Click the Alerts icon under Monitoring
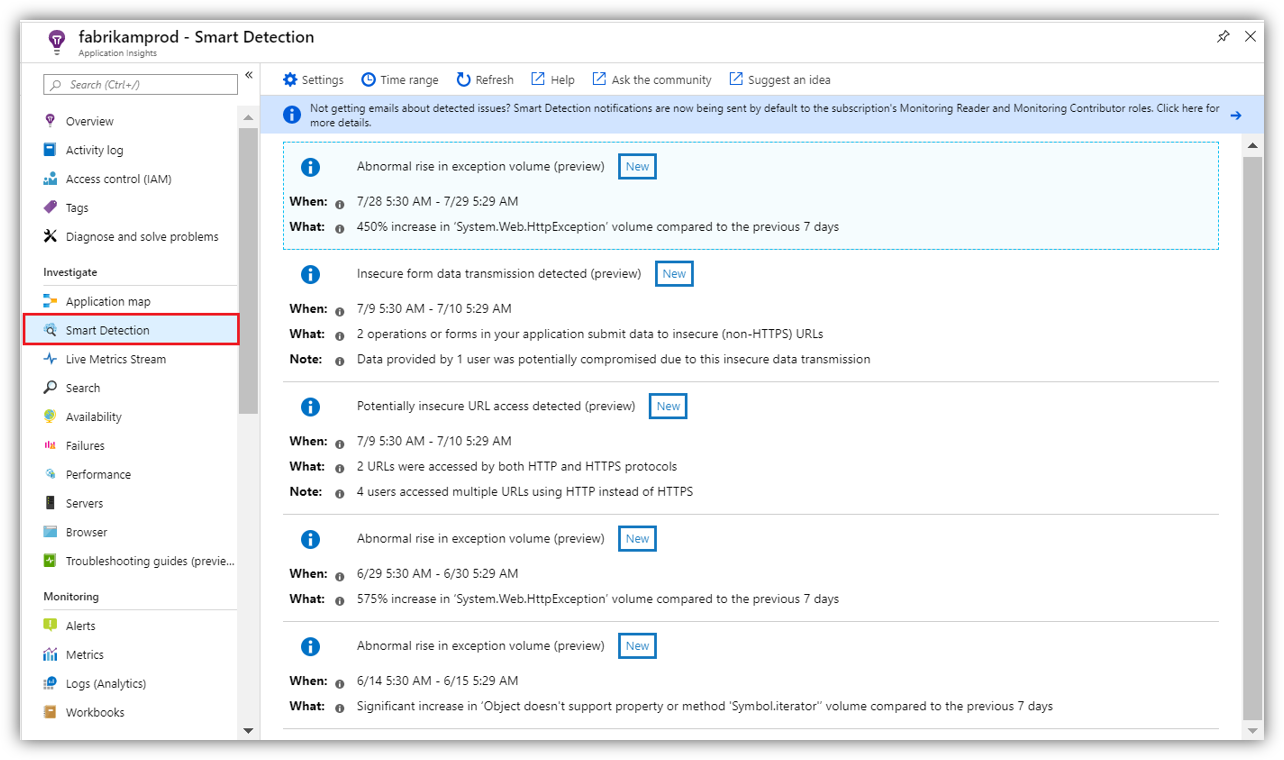Viewport: 1284px width, 760px height. coord(51,626)
